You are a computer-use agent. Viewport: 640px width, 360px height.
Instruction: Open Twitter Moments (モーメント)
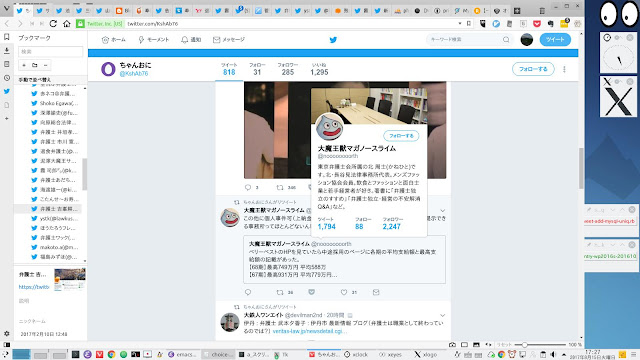pos(153,40)
